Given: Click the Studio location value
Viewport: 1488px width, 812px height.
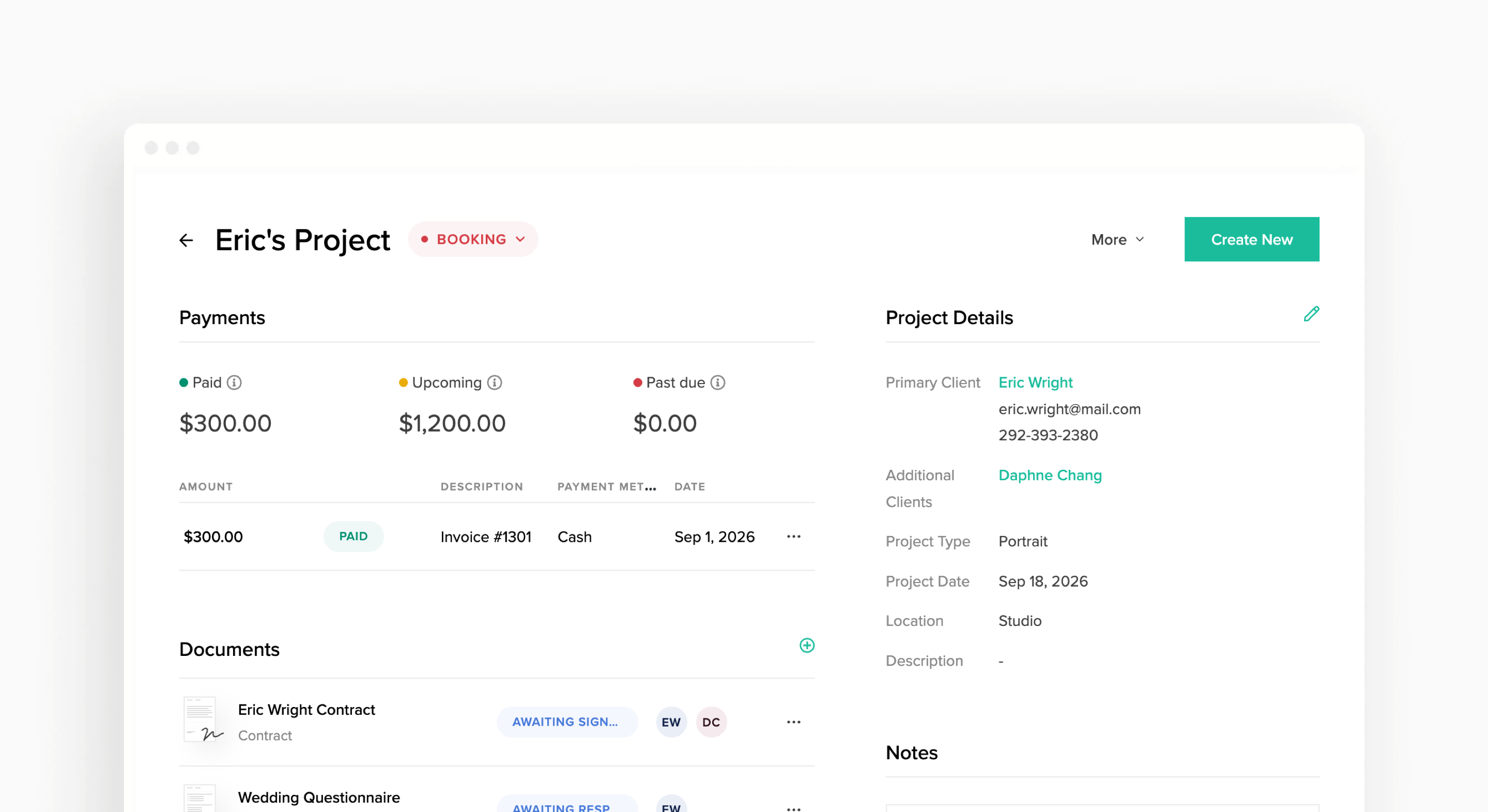Looking at the screenshot, I should pyautogui.click(x=1020, y=621).
